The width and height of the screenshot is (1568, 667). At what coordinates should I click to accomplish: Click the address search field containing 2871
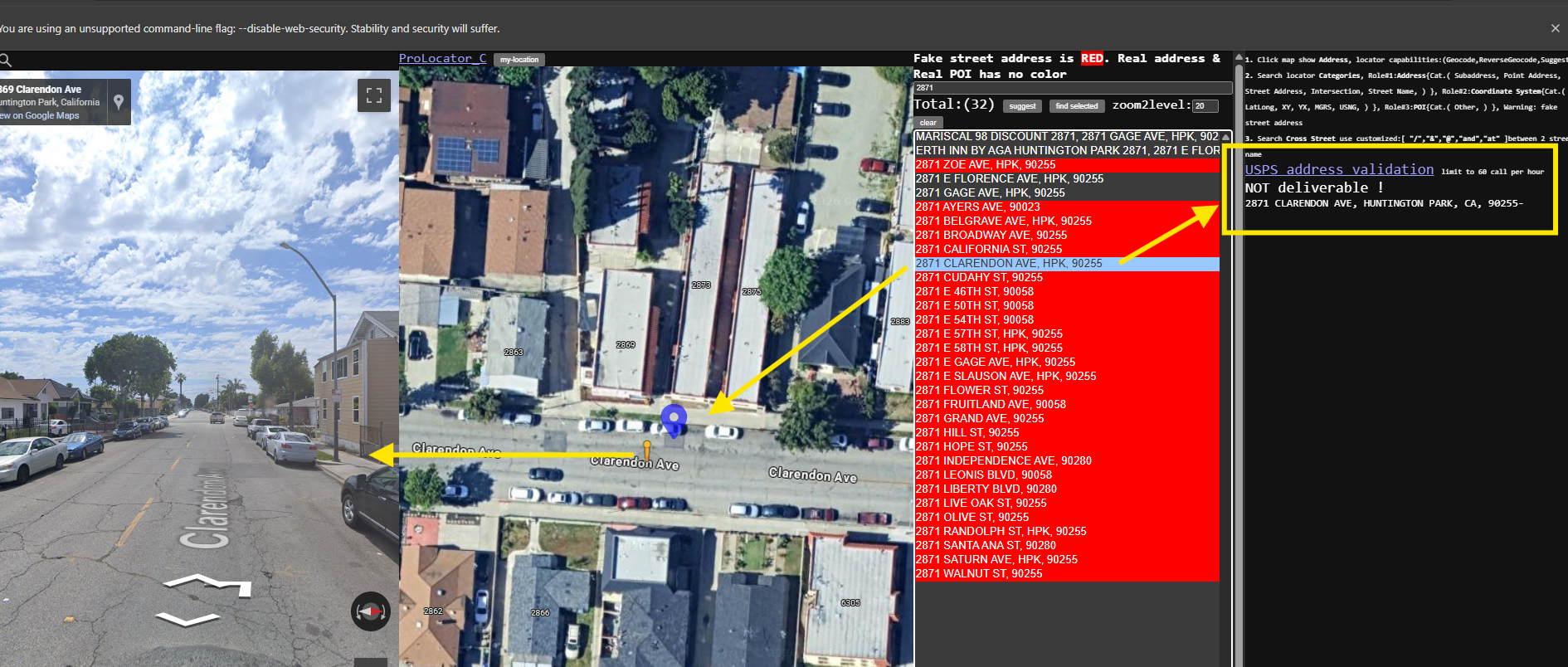tap(1072, 88)
